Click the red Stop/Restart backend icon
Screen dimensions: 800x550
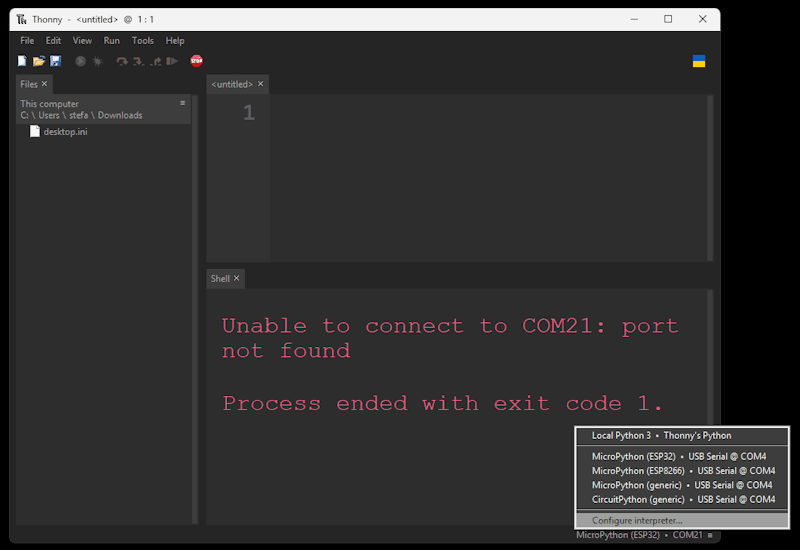pos(196,61)
